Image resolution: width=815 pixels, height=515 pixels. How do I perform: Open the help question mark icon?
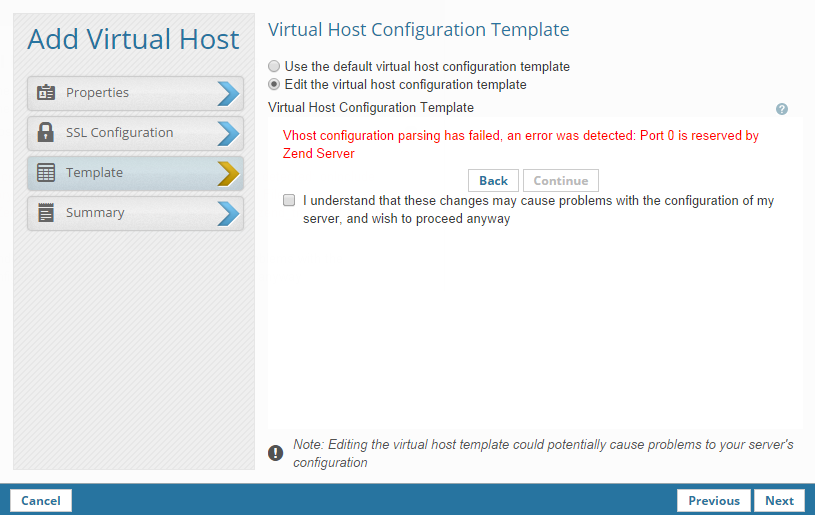click(781, 109)
